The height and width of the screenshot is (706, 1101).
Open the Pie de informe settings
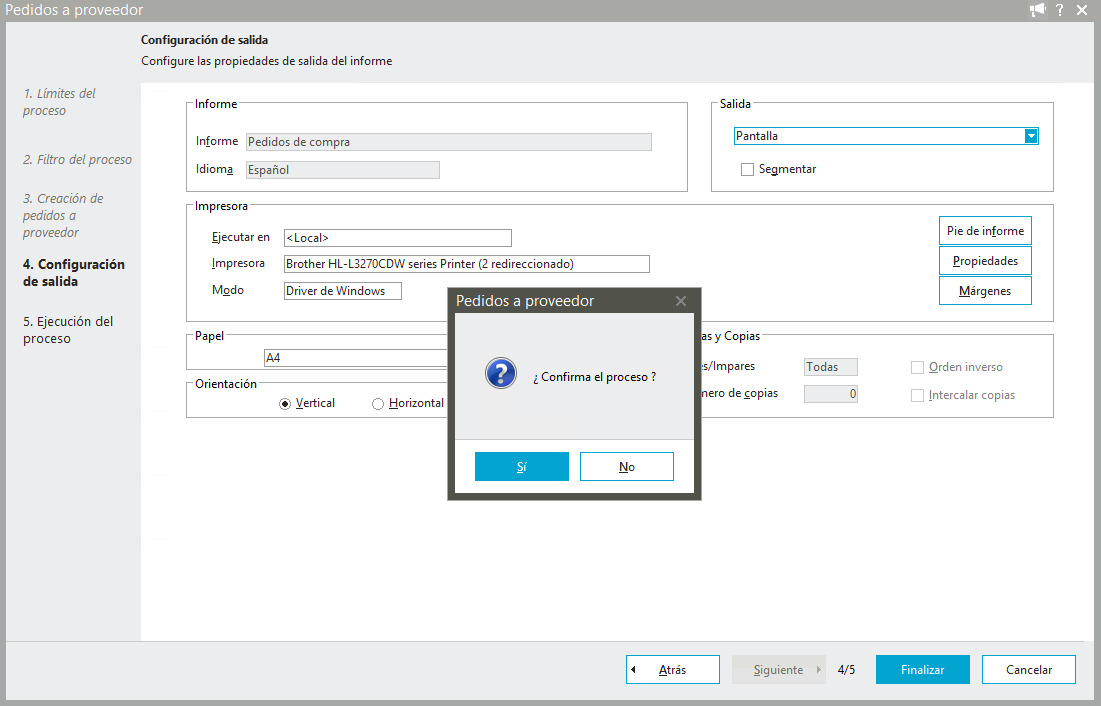click(x=985, y=230)
